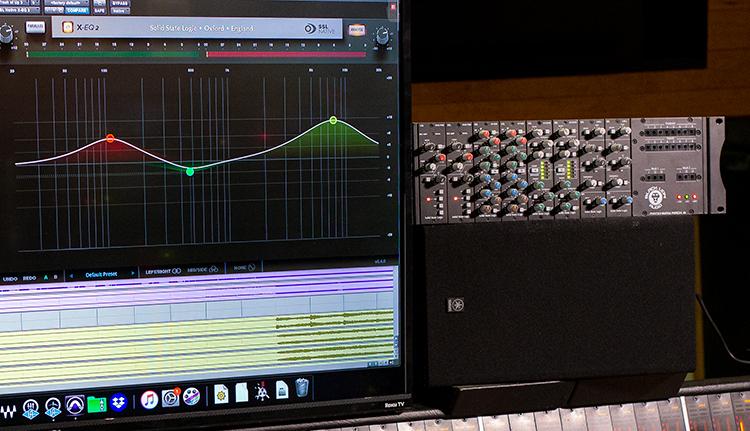The image size is (750, 431).
Task: Switch to the A comparison state
Action: coord(46,277)
